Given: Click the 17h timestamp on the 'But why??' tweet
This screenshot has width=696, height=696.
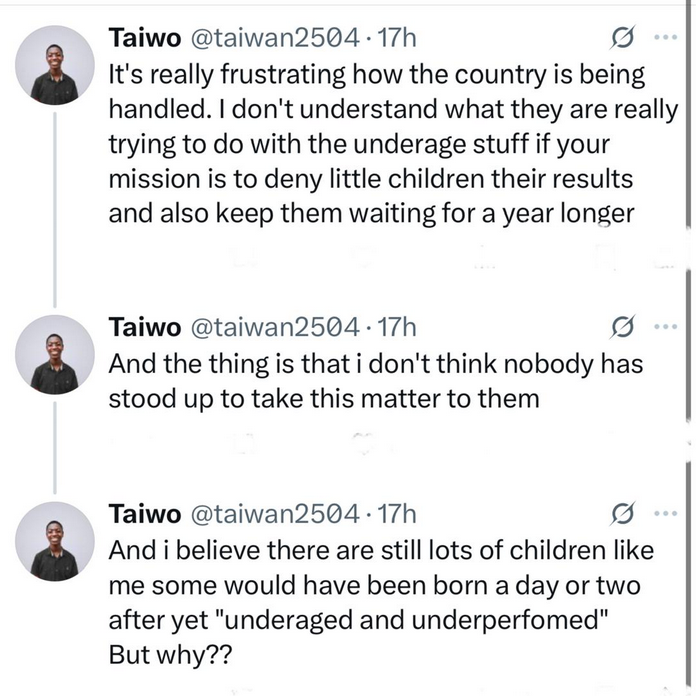Looking at the screenshot, I should point(395,515).
